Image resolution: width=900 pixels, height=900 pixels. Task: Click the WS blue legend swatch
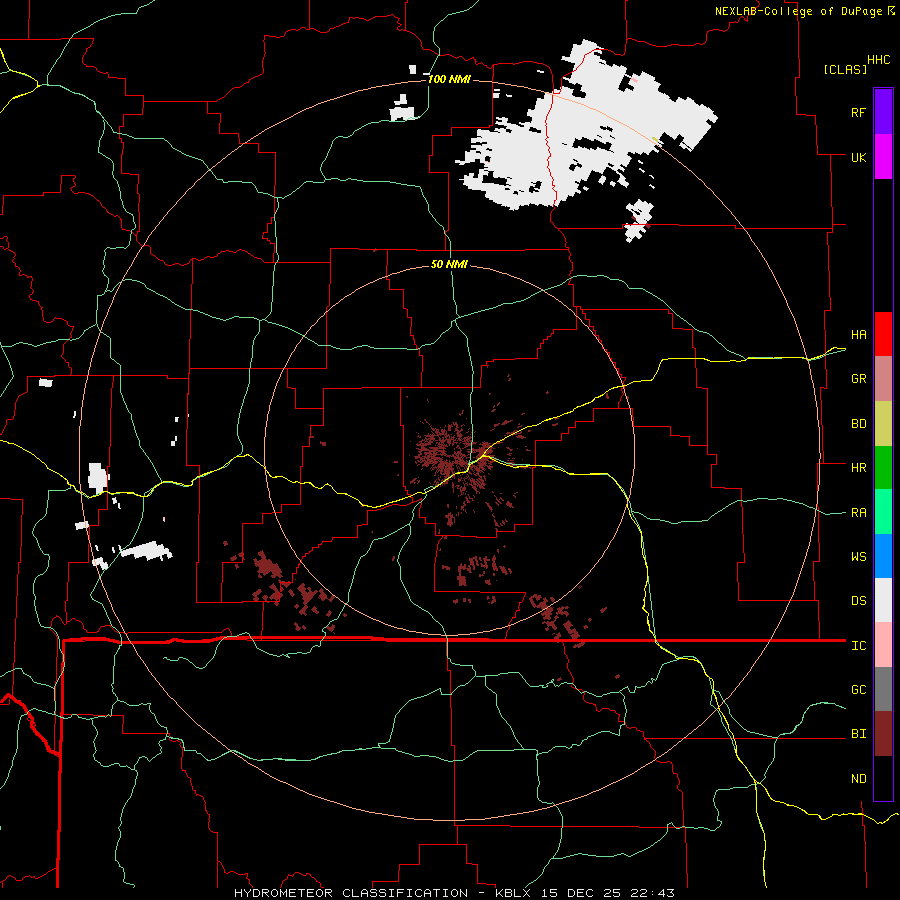(x=883, y=556)
